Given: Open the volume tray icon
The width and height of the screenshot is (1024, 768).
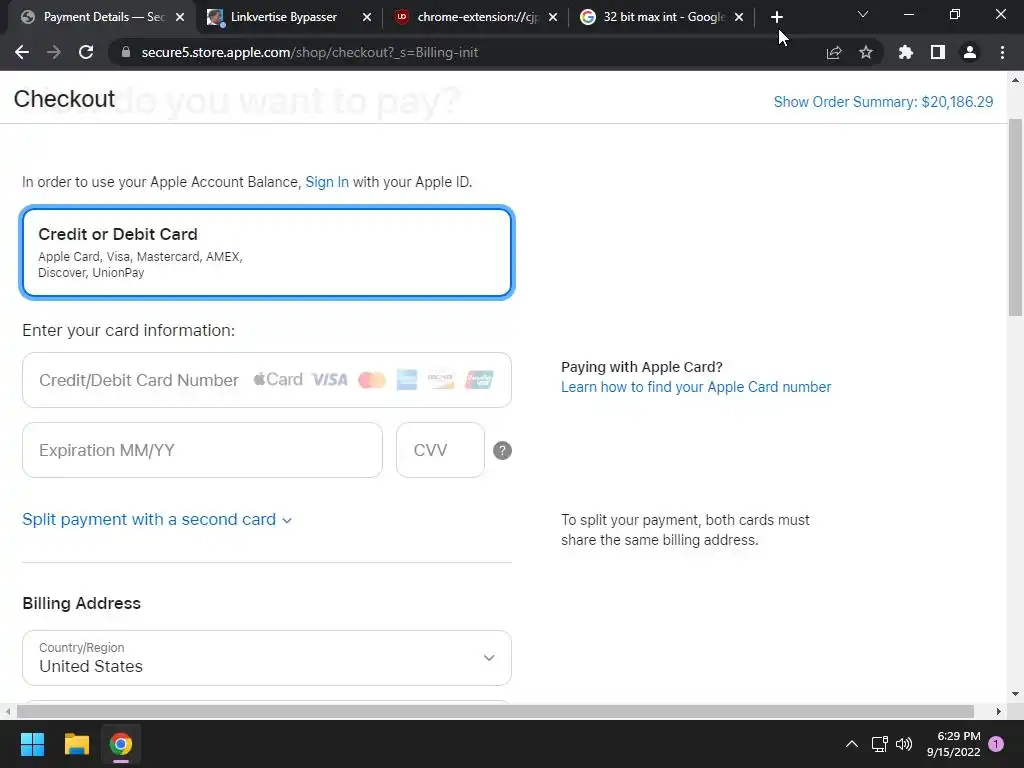Looking at the screenshot, I should point(904,744).
